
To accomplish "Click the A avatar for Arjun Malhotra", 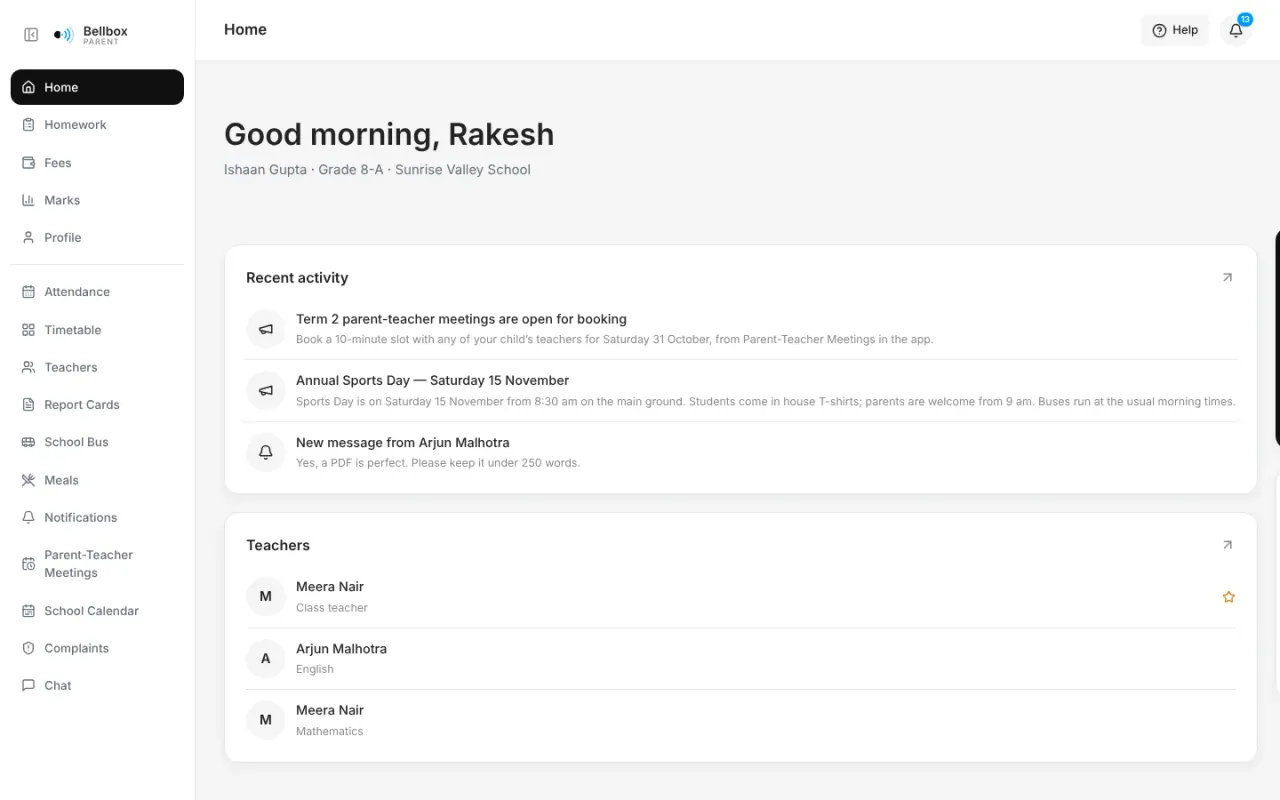I will coord(266,659).
